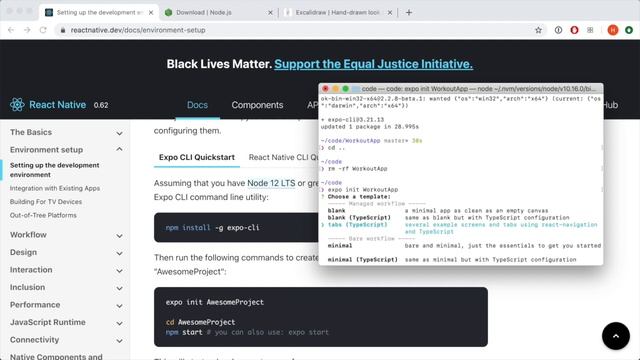Open the Components navigation item
Screen dimensions: 640x360
click(x=257, y=105)
